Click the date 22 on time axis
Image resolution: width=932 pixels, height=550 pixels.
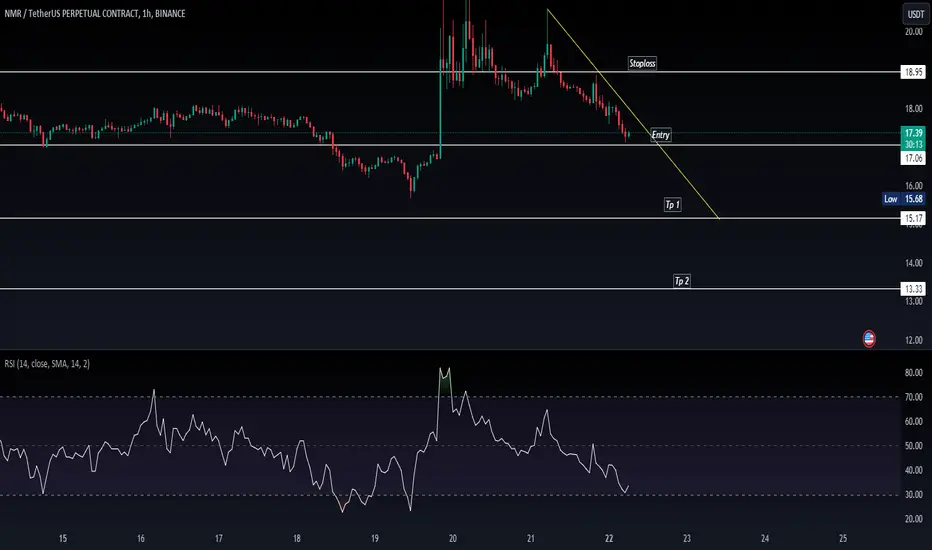pos(609,538)
